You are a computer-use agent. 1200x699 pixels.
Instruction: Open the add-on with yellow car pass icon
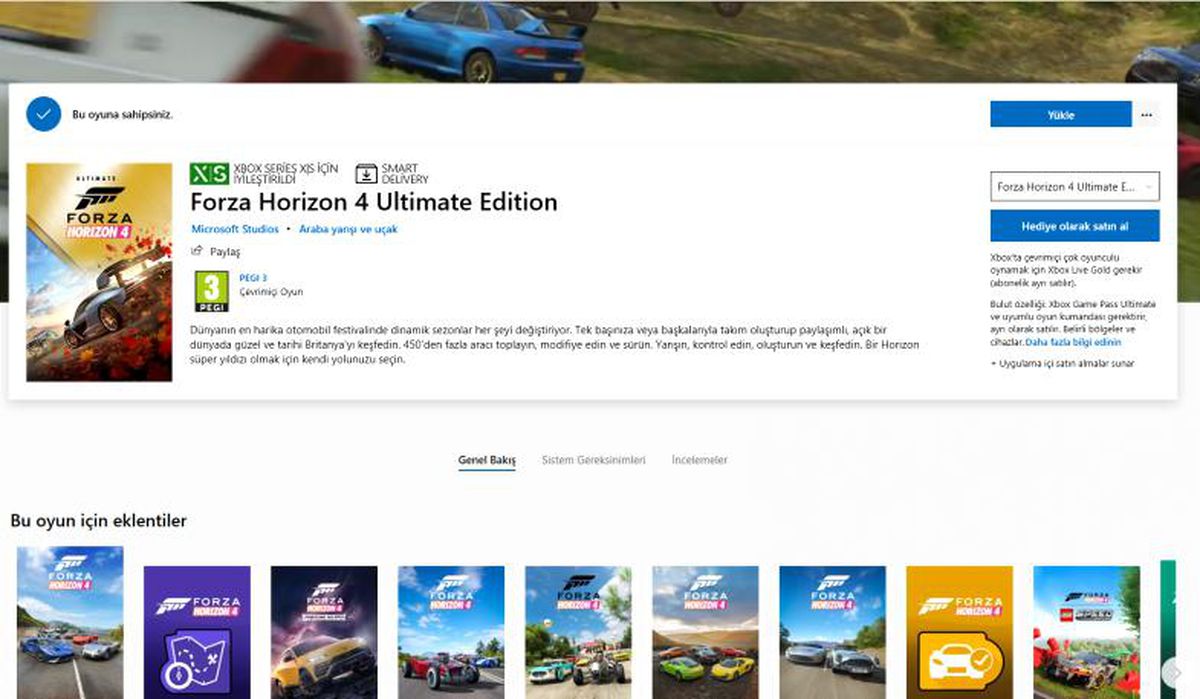point(959,632)
